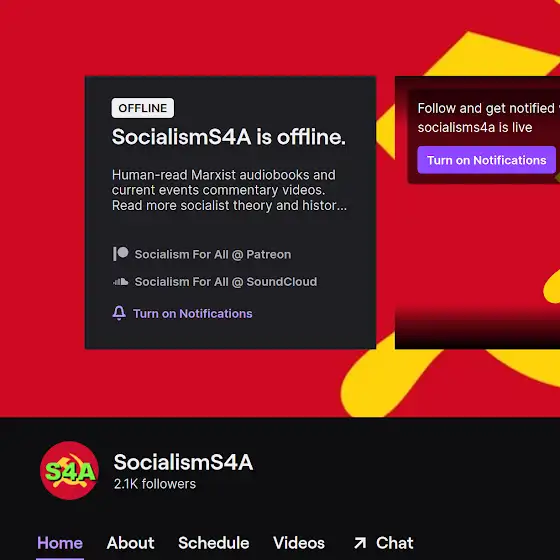
Task: Click the Turn on Notifications text link
Action: 193,314
